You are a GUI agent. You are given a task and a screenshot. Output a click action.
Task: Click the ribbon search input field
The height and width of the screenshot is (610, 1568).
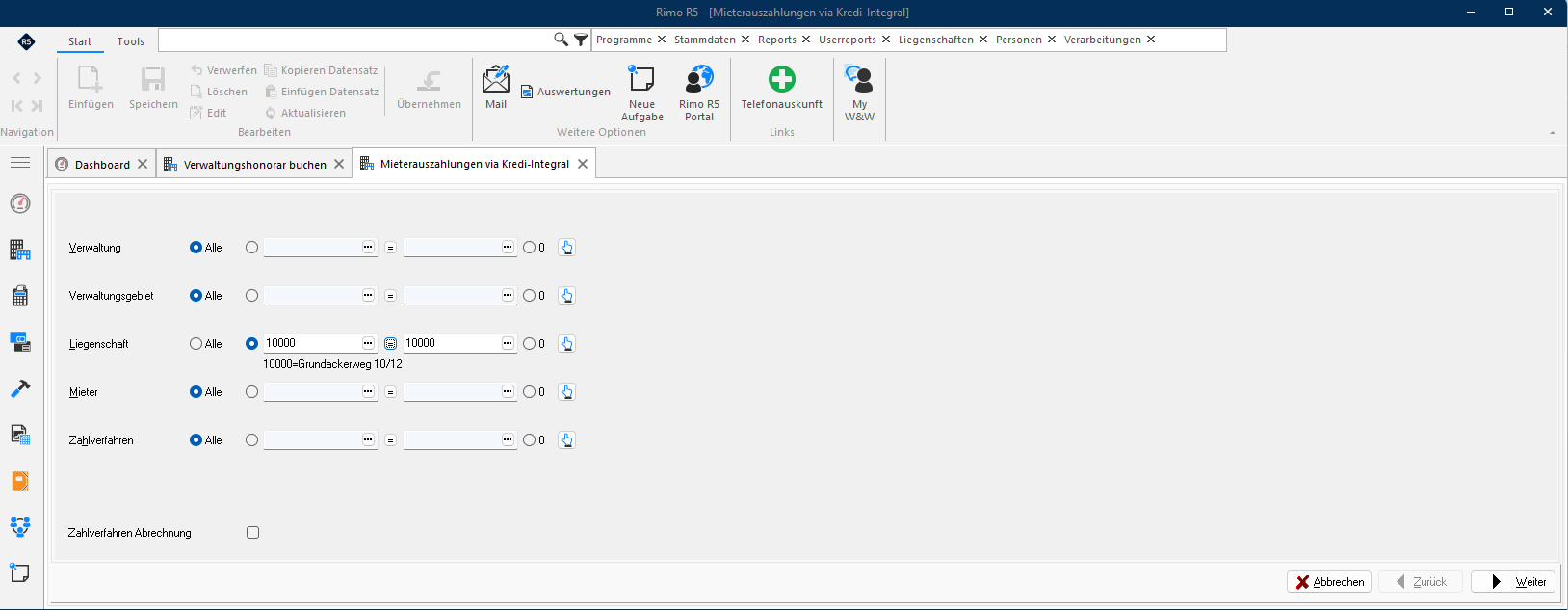(355, 40)
